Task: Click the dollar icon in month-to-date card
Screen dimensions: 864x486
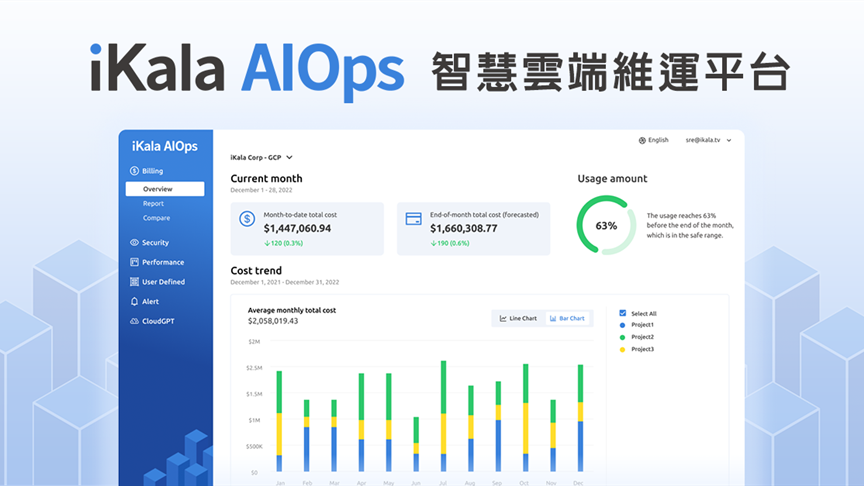Action: [x=247, y=219]
